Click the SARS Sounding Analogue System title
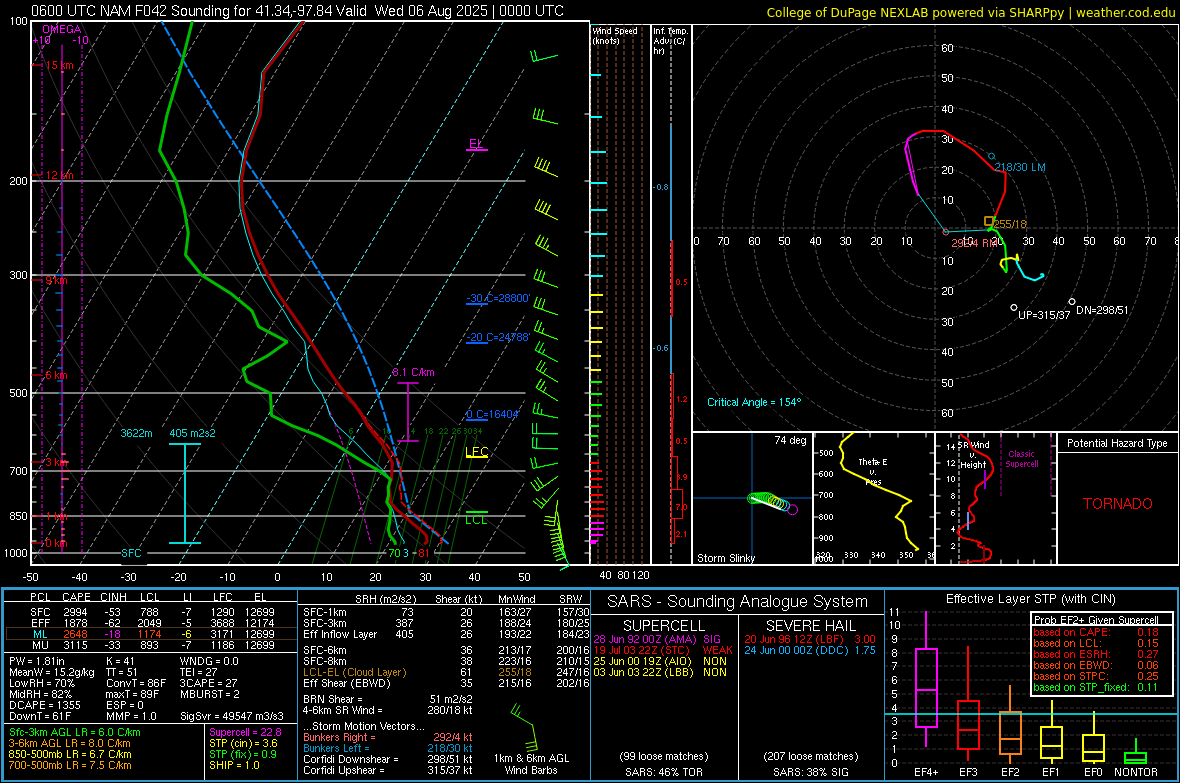The width and height of the screenshot is (1180, 783). (x=738, y=602)
